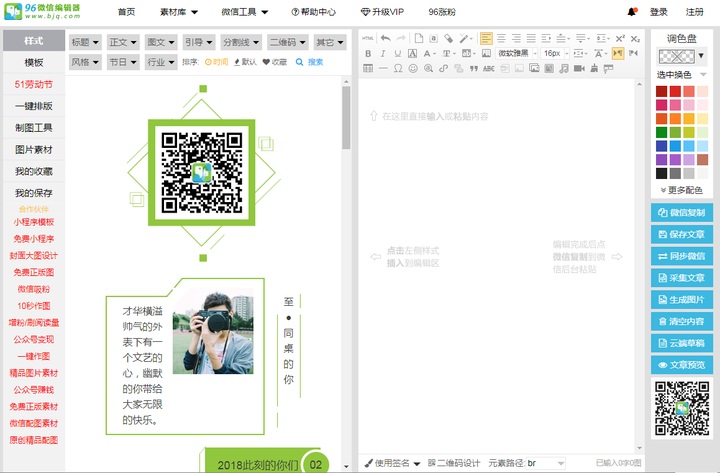Click the 生成图片 button

[682, 300]
